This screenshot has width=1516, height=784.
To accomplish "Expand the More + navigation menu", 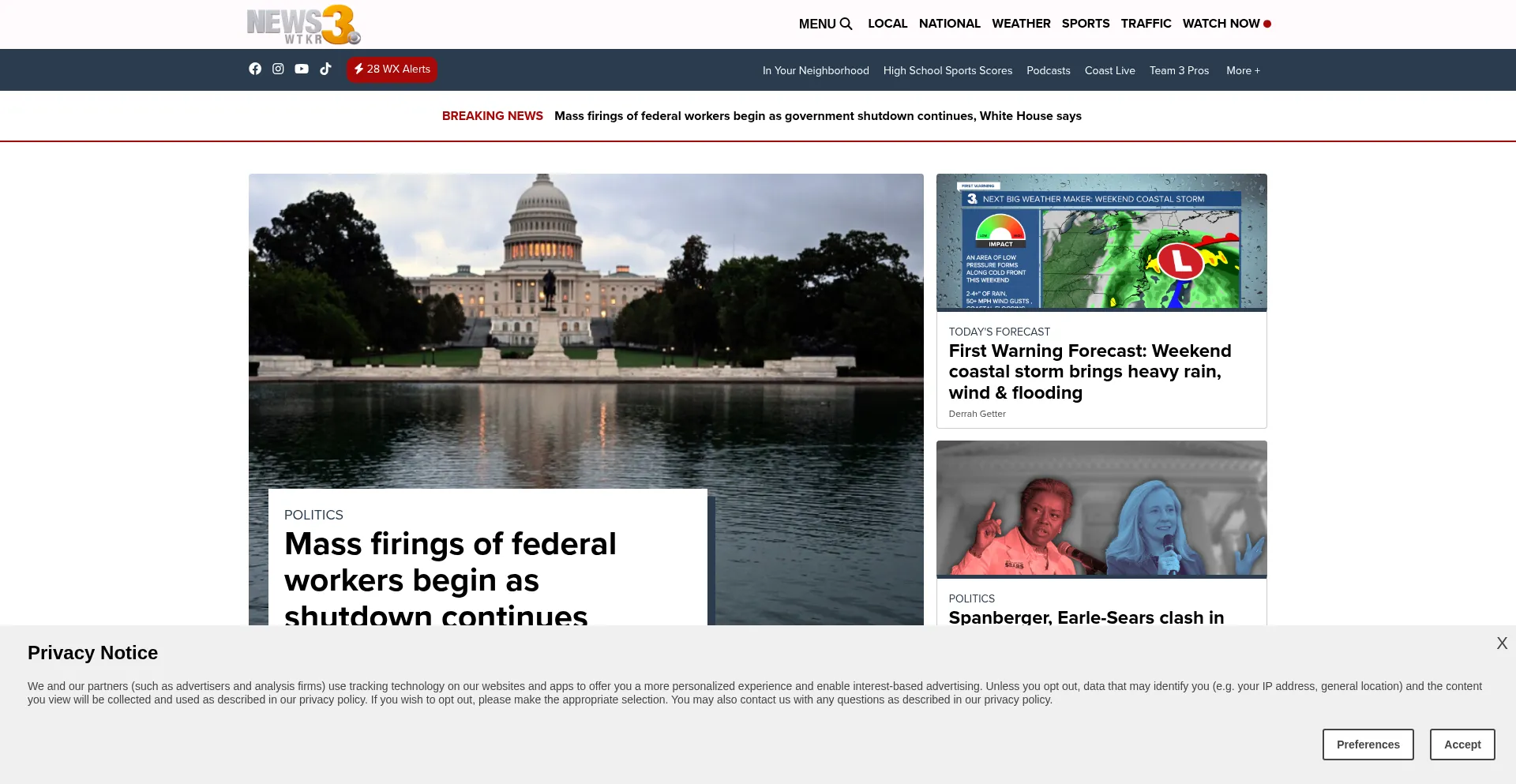I will pos(1243,71).
